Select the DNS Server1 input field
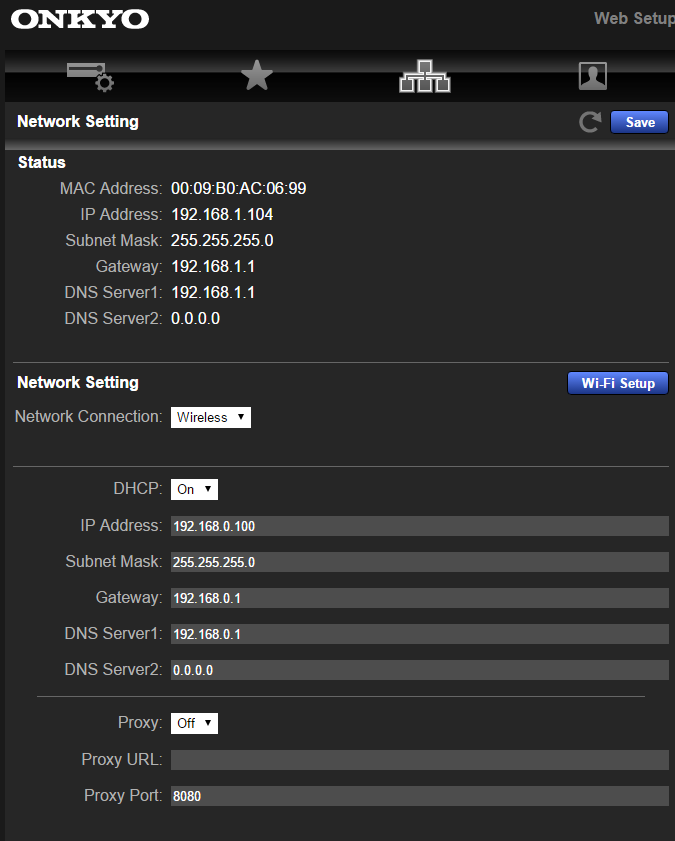Viewport: 675px width, 841px height. [x=420, y=634]
